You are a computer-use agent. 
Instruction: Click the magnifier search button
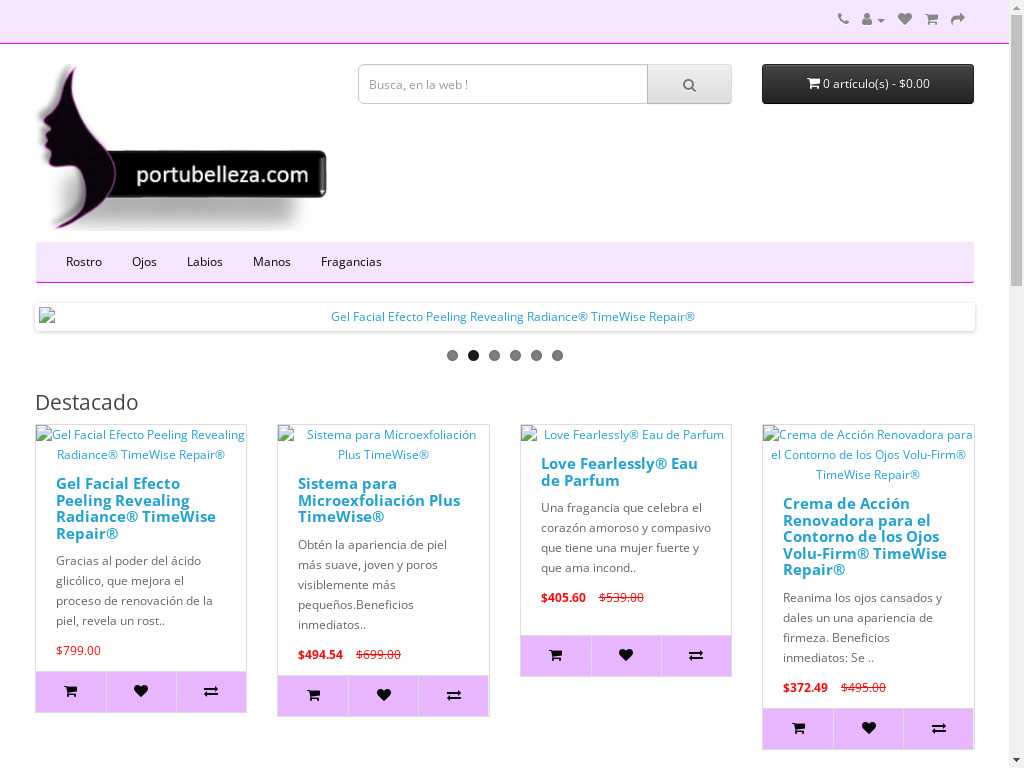tap(689, 84)
